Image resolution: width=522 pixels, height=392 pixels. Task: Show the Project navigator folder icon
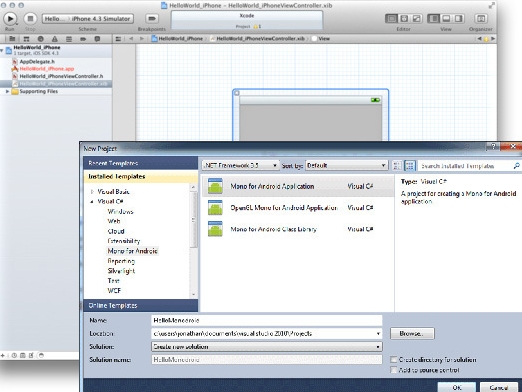(12, 39)
